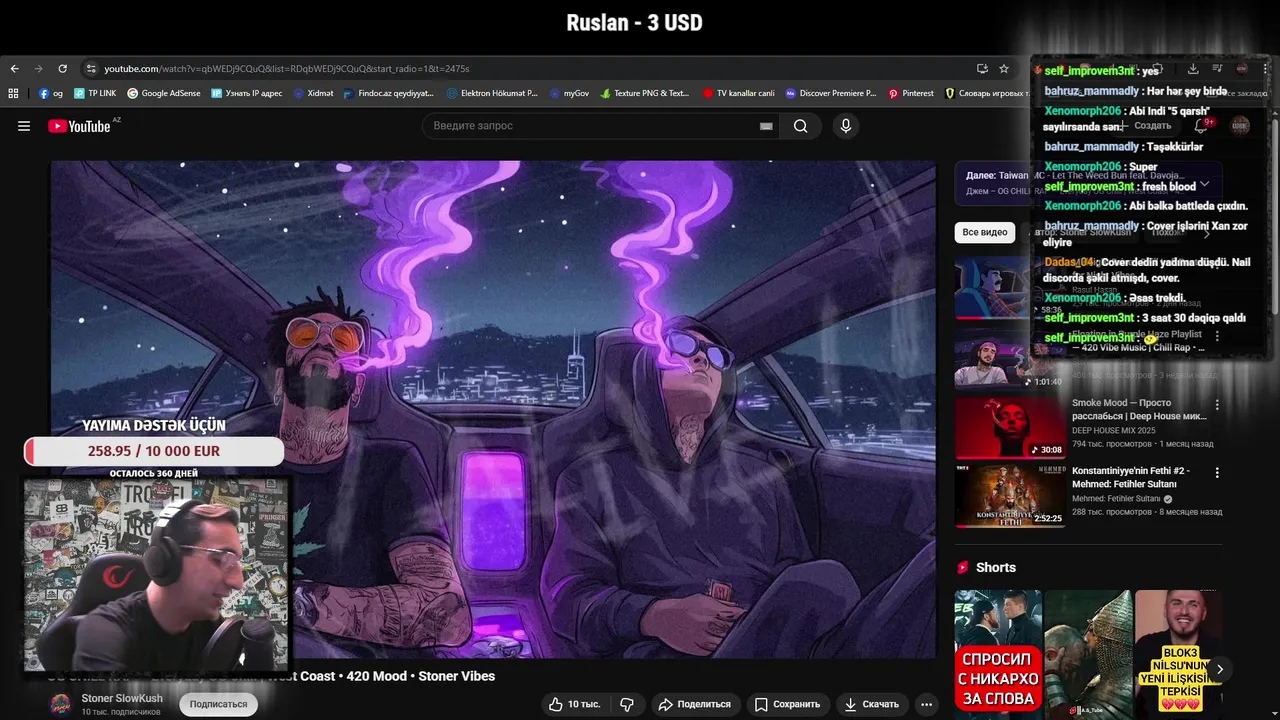The height and width of the screenshot is (720, 1280).
Task: Open the TP LINK bookmark
Action: coord(95,93)
